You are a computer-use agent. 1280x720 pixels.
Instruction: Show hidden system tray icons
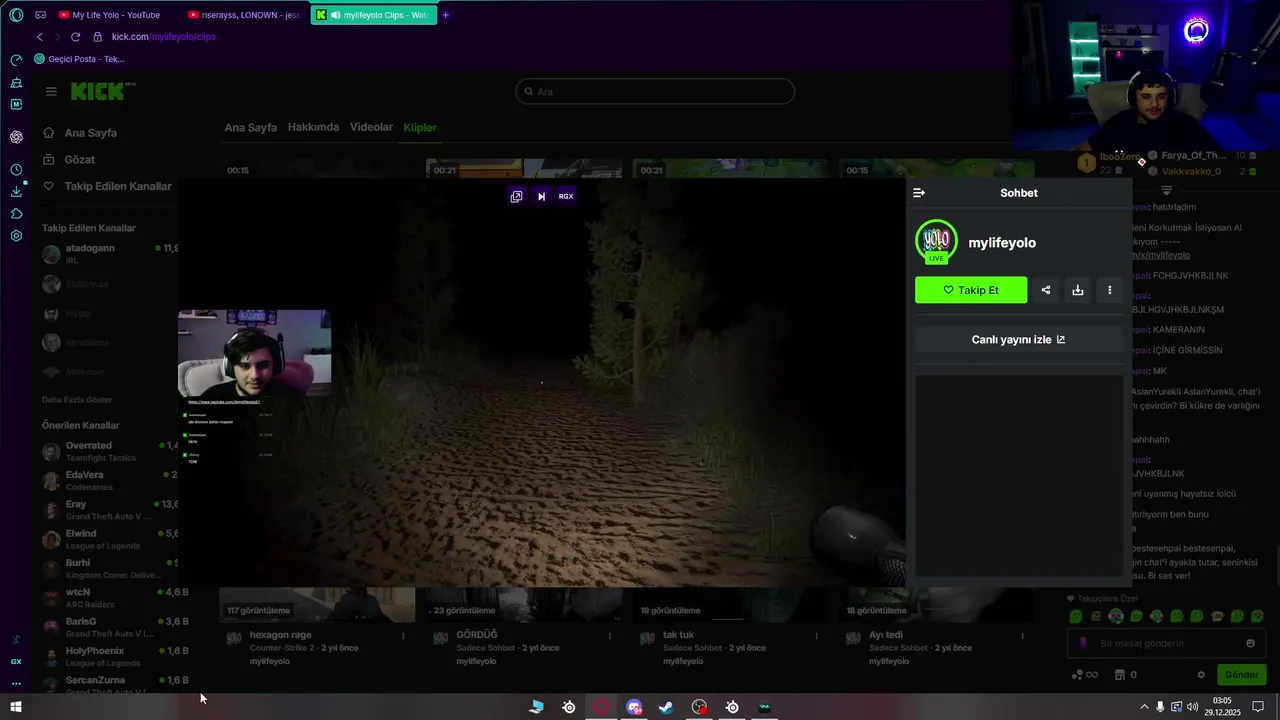click(1144, 707)
